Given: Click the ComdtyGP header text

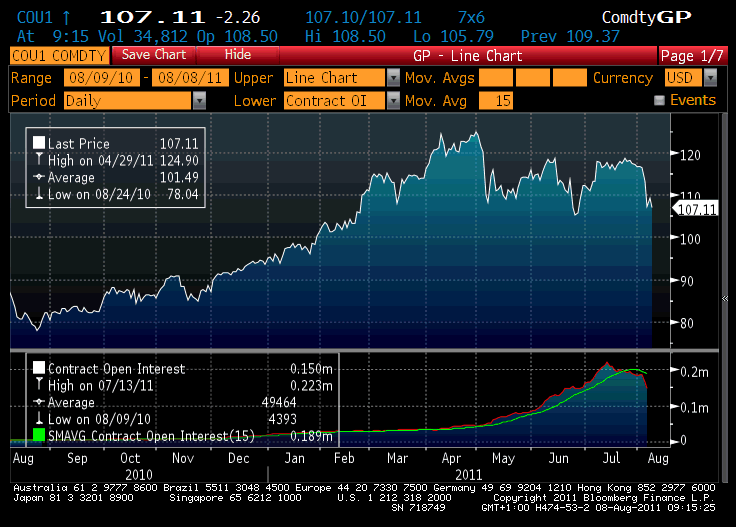Looking at the screenshot, I should click(x=646, y=17).
